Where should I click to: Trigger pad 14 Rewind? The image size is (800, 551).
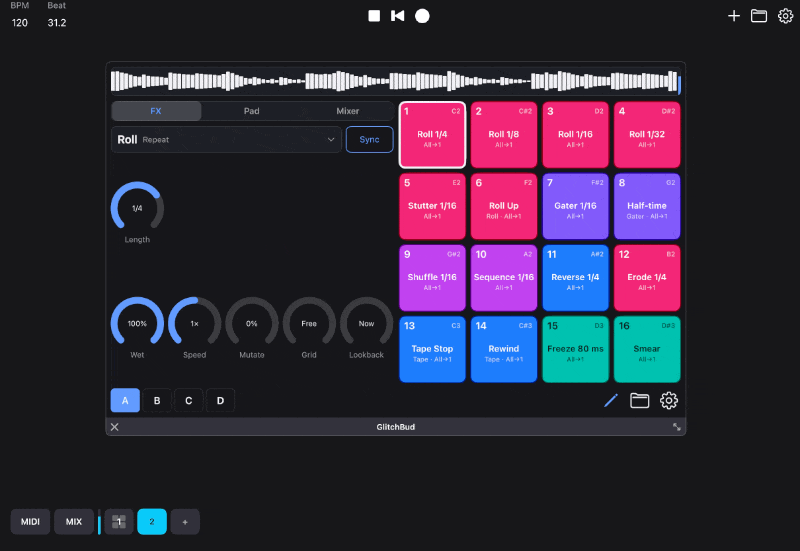(504, 349)
